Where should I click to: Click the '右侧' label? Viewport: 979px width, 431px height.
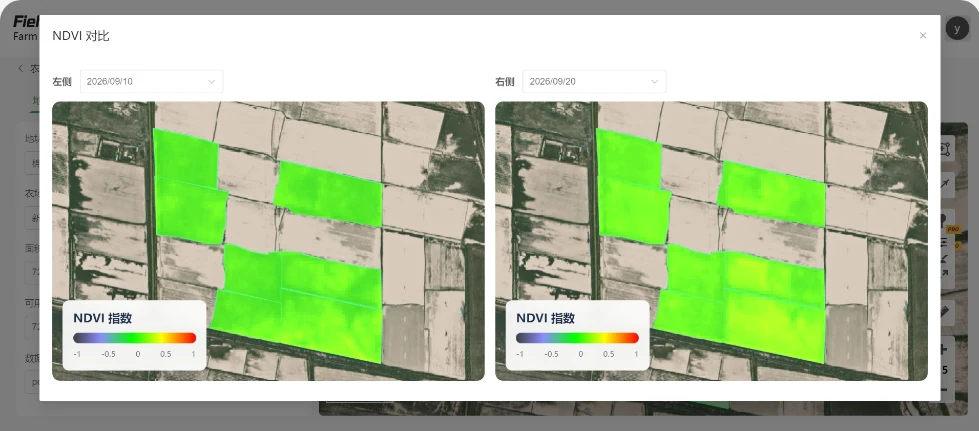pyautogui.click(x=504, y=82)
